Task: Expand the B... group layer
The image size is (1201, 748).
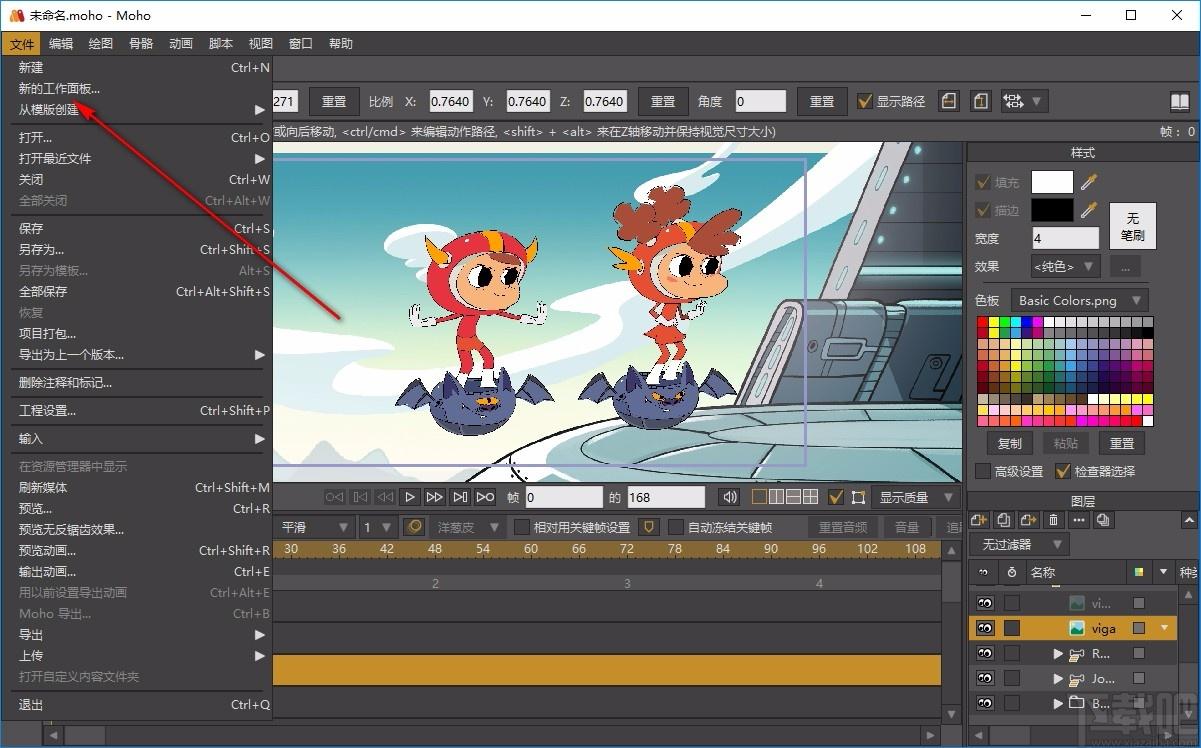Action: click(x=1058, y=703)
